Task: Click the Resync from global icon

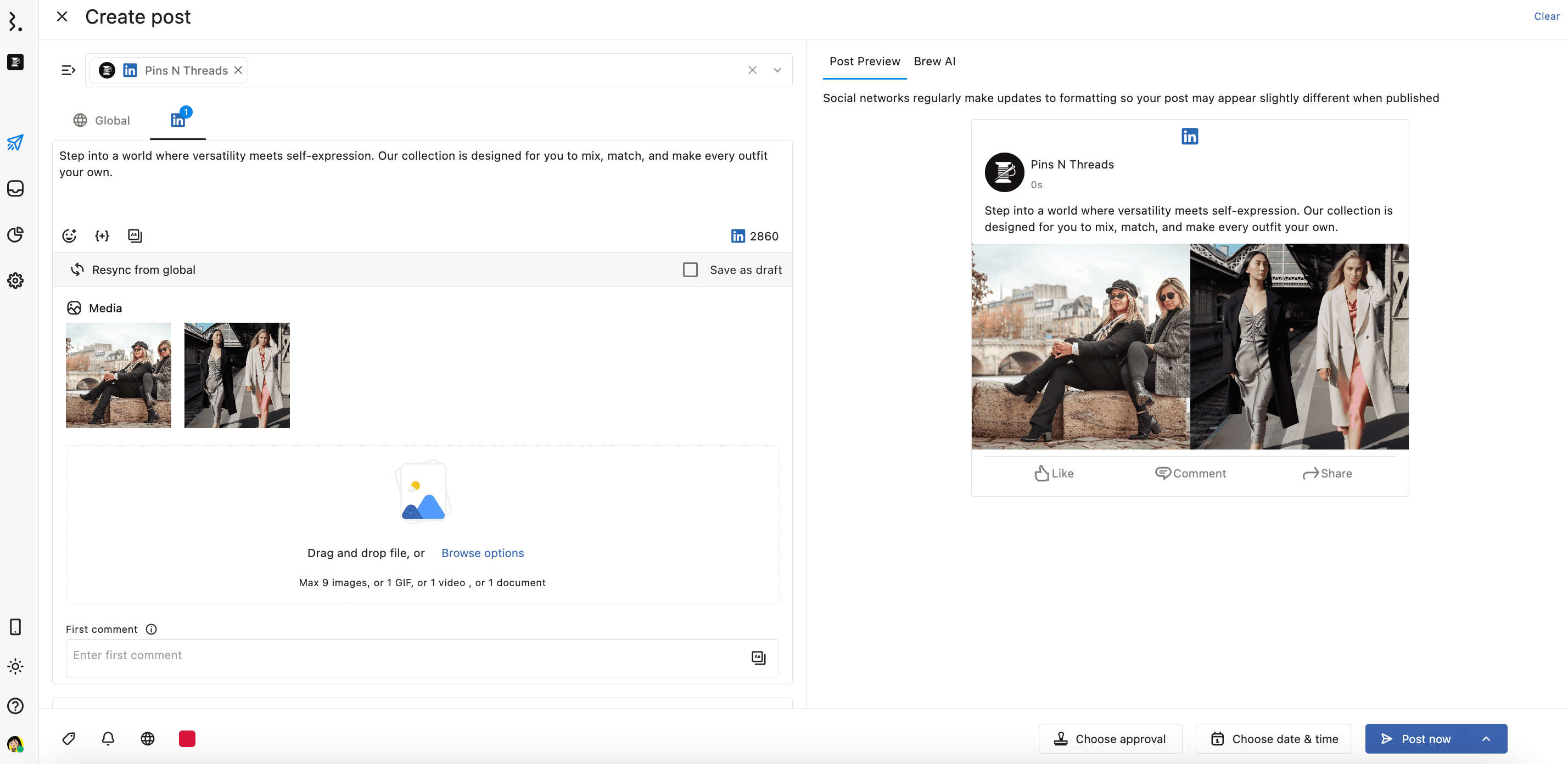Action: point(77,269)
